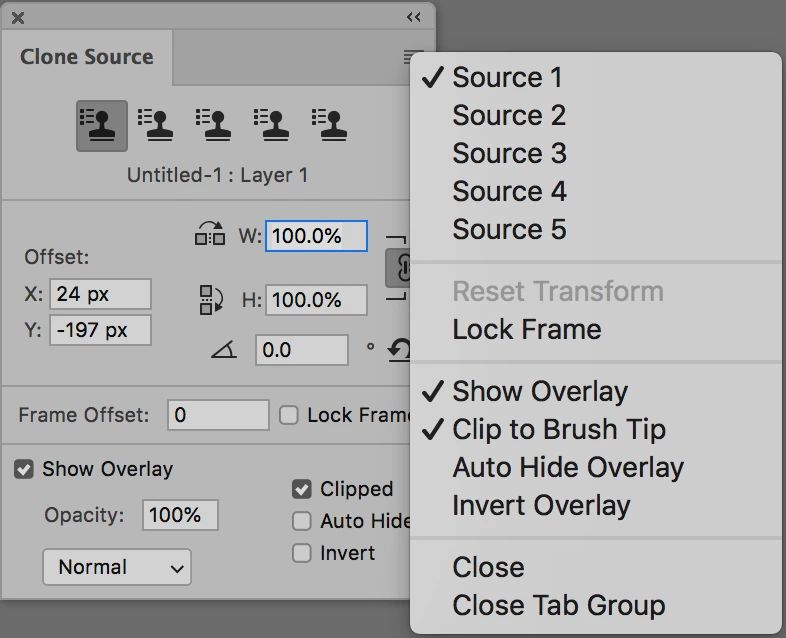Open the Normal blend mode dropdown
The width and height of the screenshot is (786, 638).
(x=117, y=567)
